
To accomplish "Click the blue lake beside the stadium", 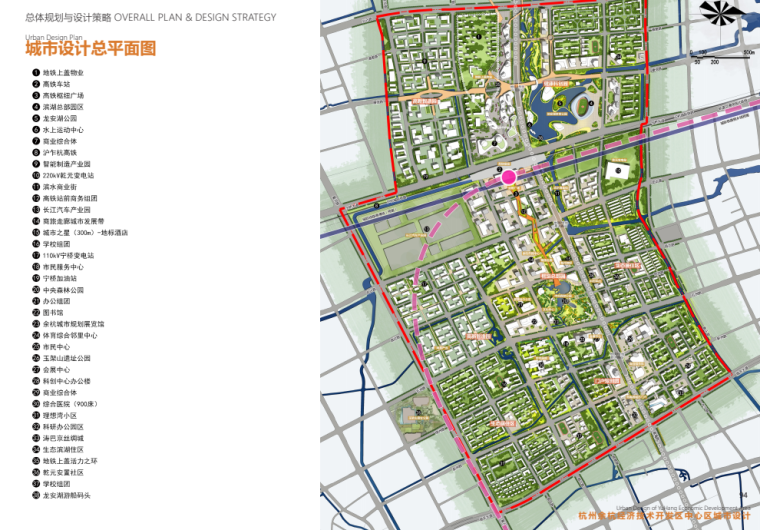I will point(545,106).
